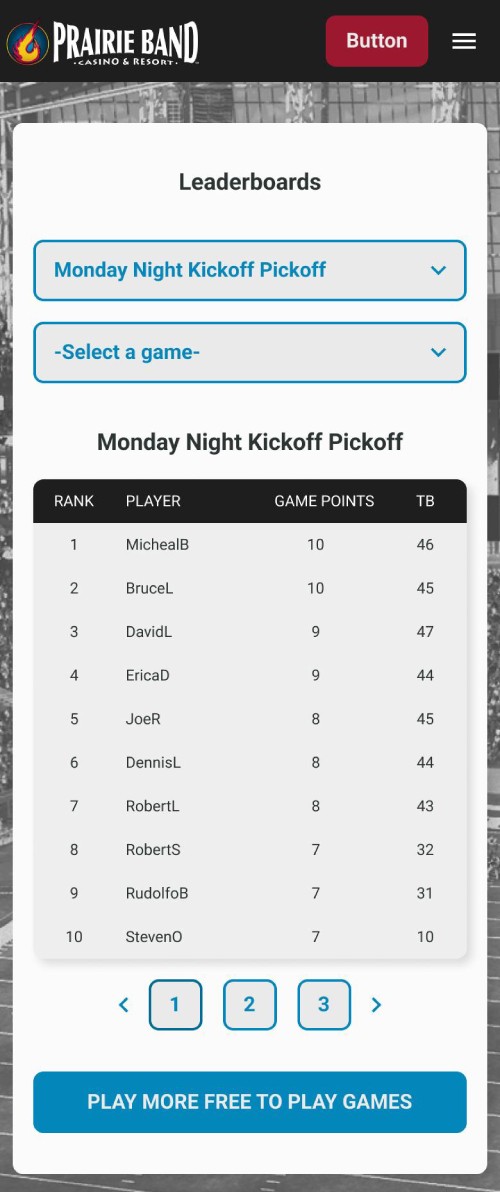The image size is (500, 1192).
Task: Go to previous page arrow
Action: pyautogui.click(x=124, y=1005)
